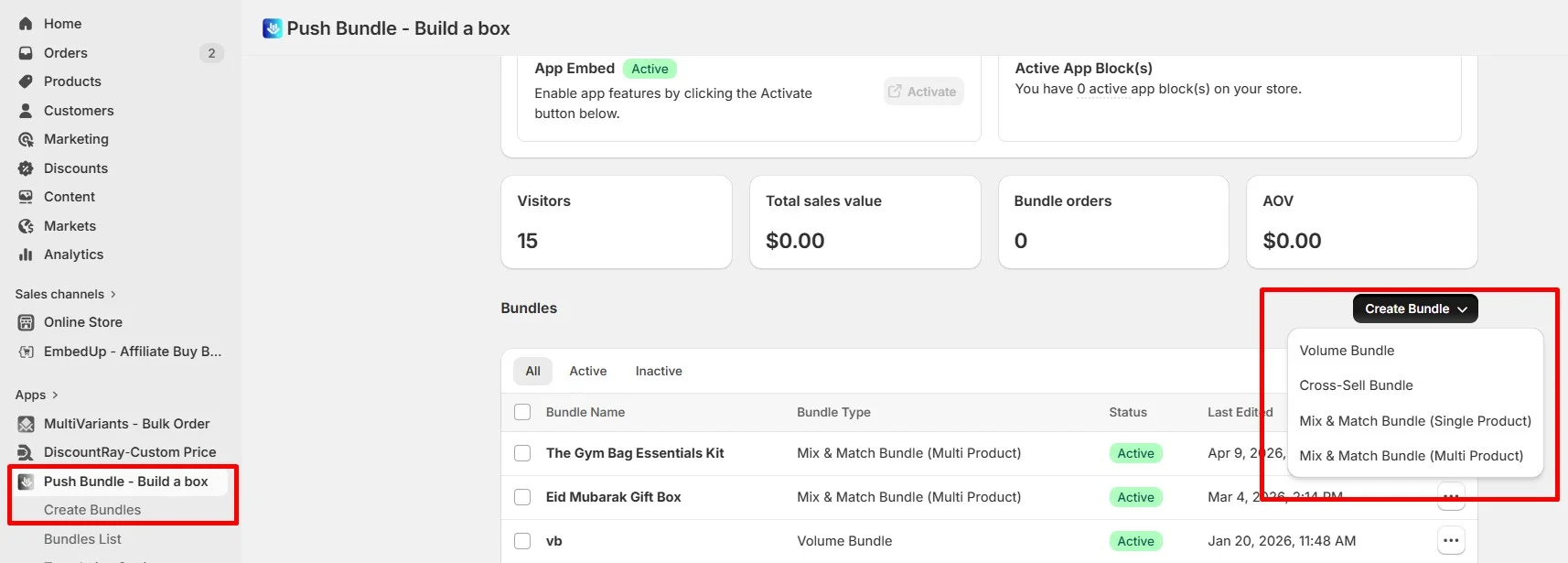Viewport: 1568px width, 563px height.
Task: Tick The Gym Bag Essentials Kit checkbox
Action: coord(522,453)
